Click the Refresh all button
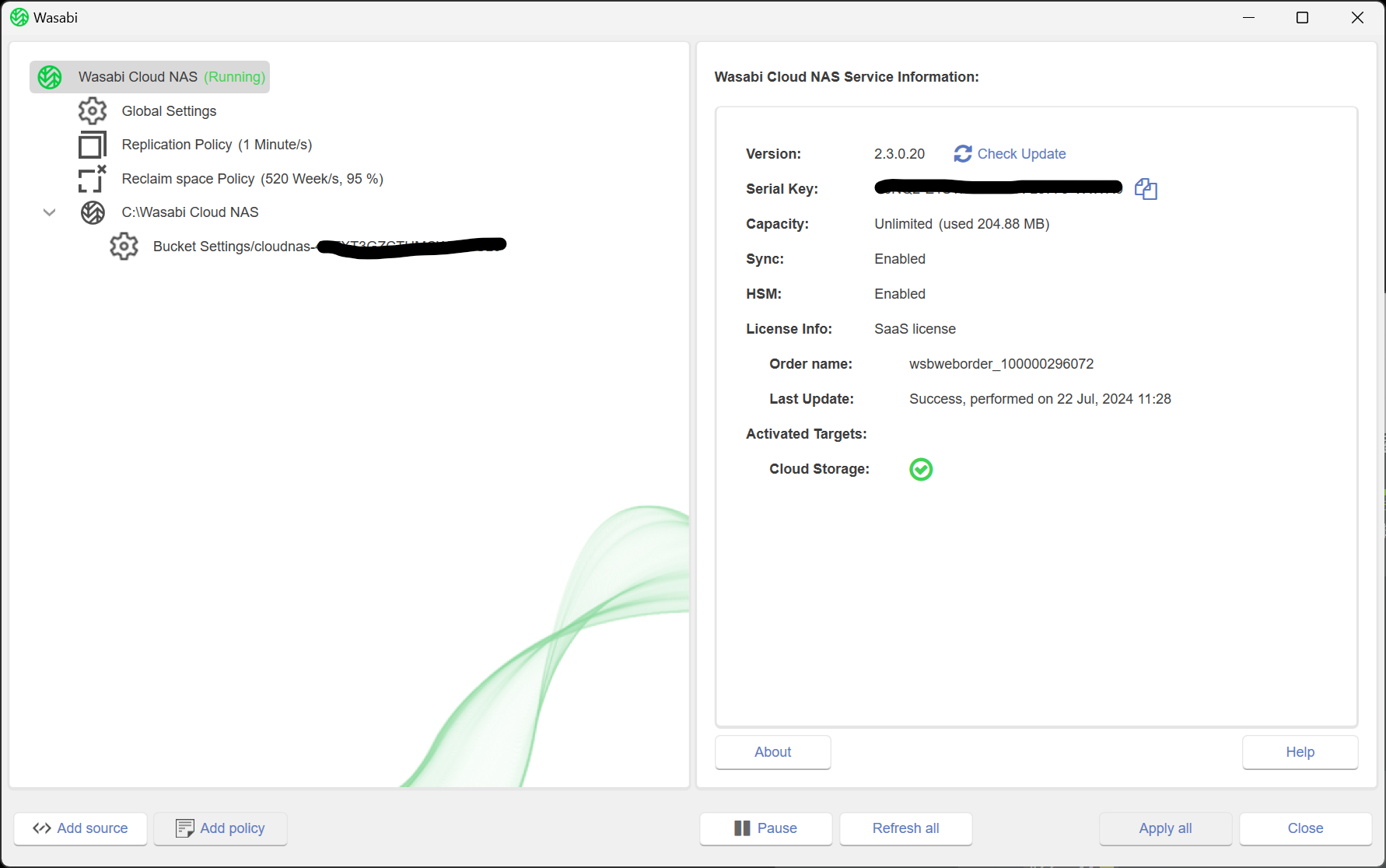This screenshot has height=868, width=1386. [906, 828]
